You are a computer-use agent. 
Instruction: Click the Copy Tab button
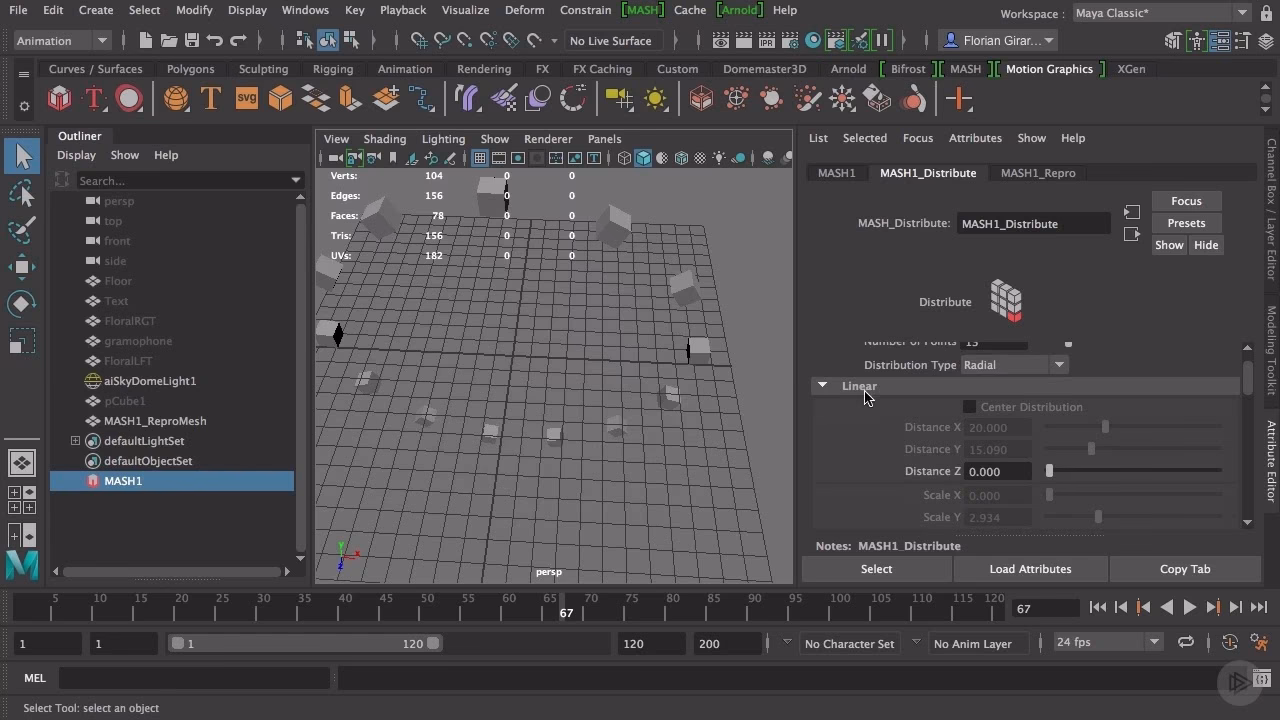click(1185, 569)
